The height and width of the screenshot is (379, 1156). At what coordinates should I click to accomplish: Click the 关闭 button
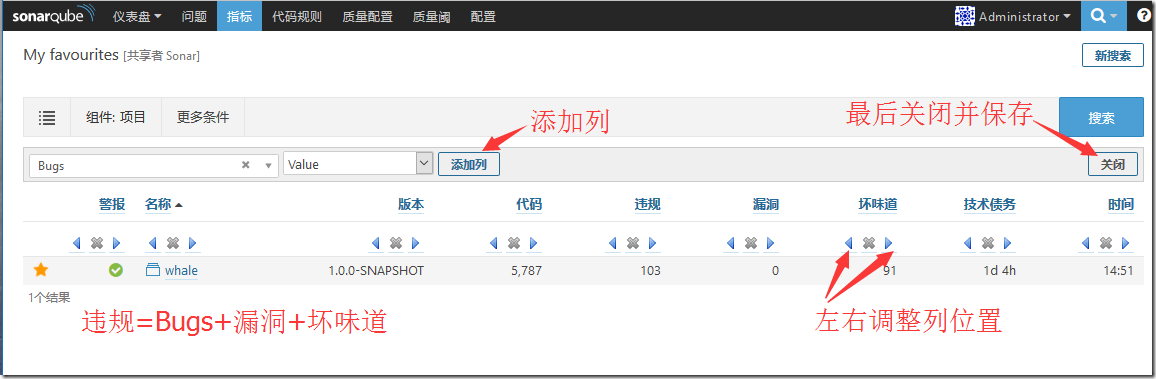(x=1113, y=164)
